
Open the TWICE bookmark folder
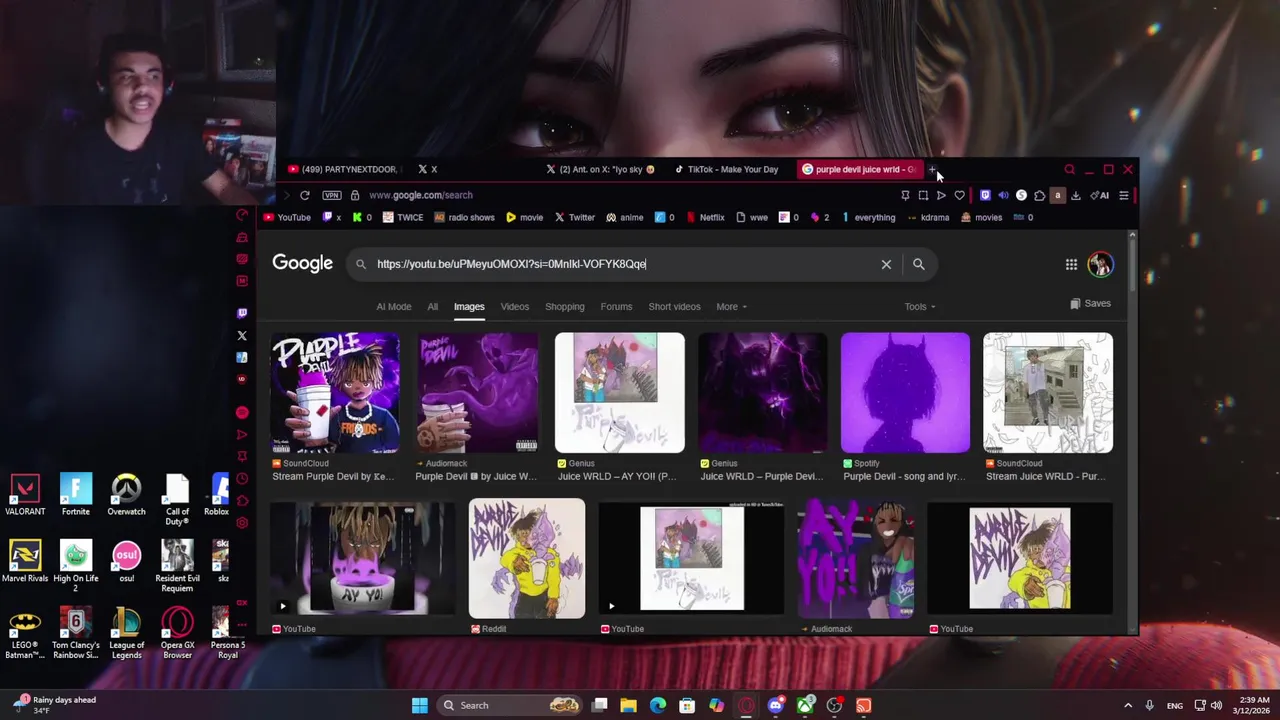[x=403, y=217]
